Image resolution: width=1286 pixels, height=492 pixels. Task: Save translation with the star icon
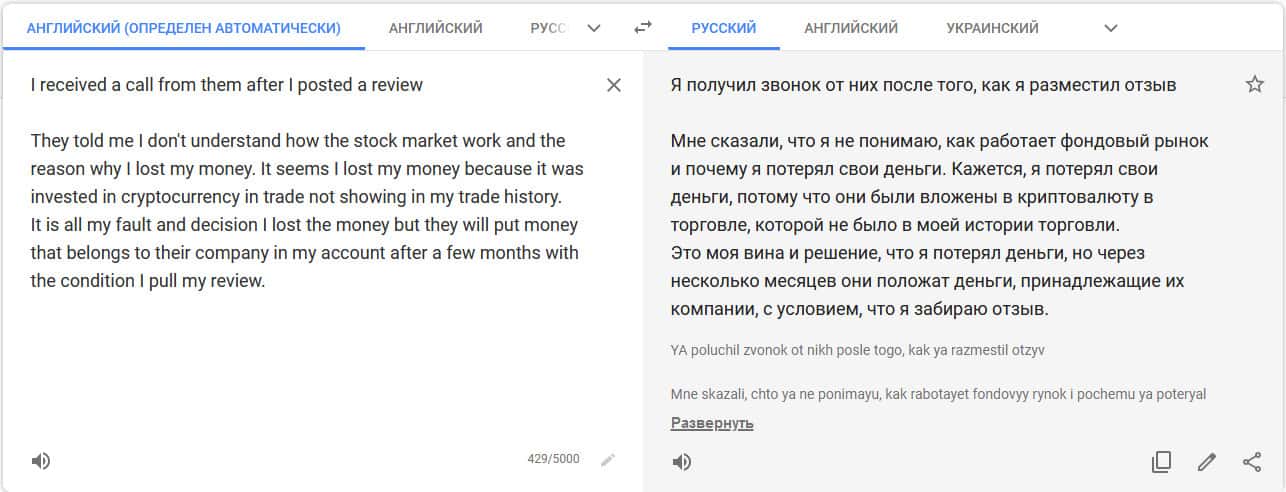[1254, 85]
